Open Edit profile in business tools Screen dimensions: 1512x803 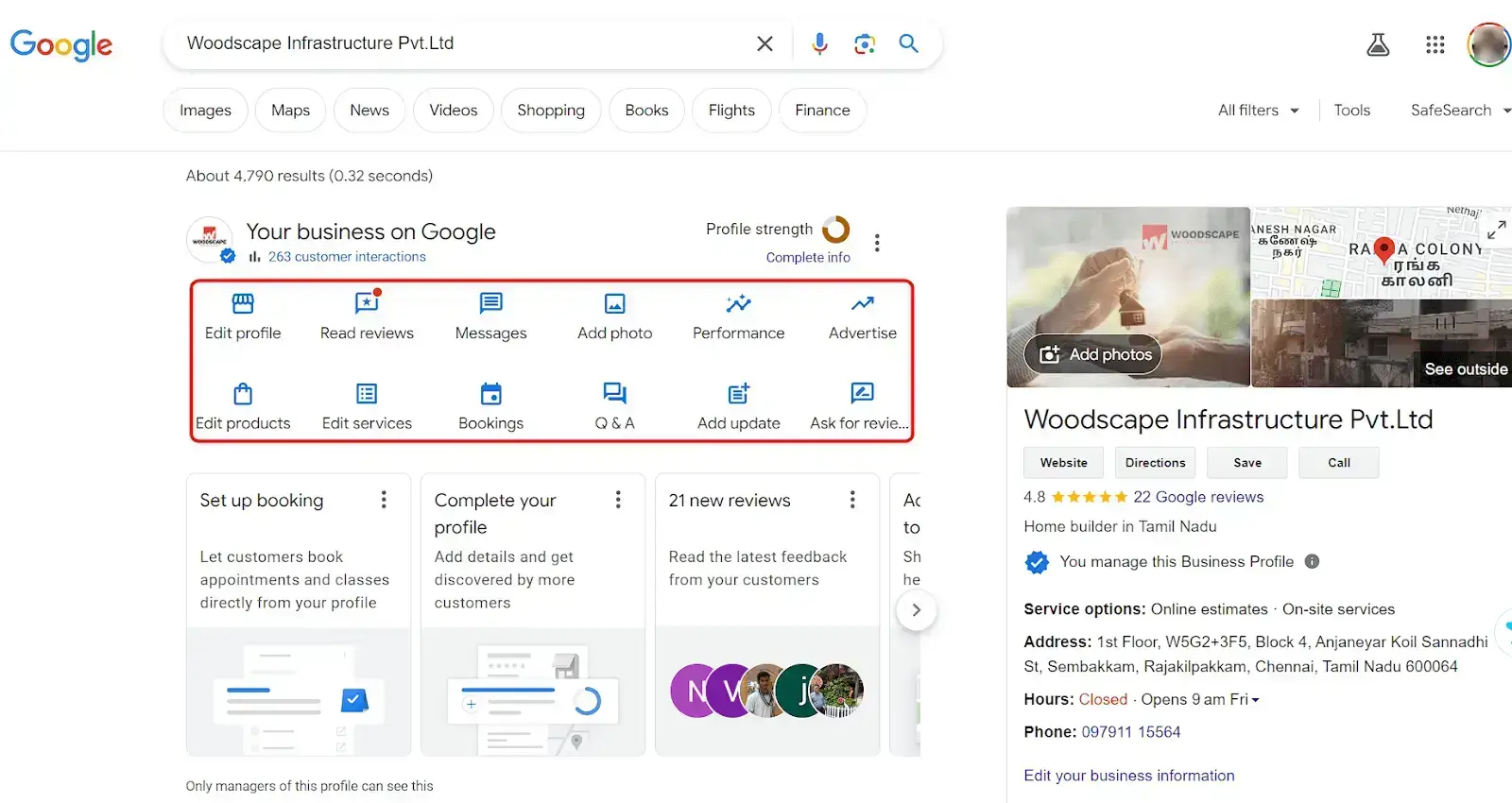243,317
